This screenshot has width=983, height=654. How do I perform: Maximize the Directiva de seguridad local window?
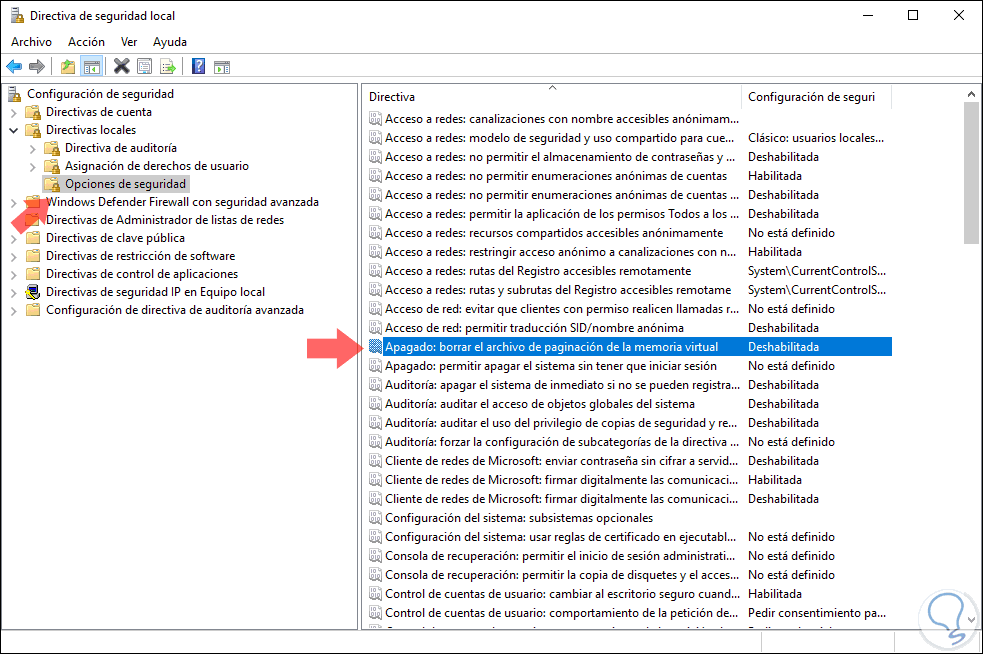[913, 16]
